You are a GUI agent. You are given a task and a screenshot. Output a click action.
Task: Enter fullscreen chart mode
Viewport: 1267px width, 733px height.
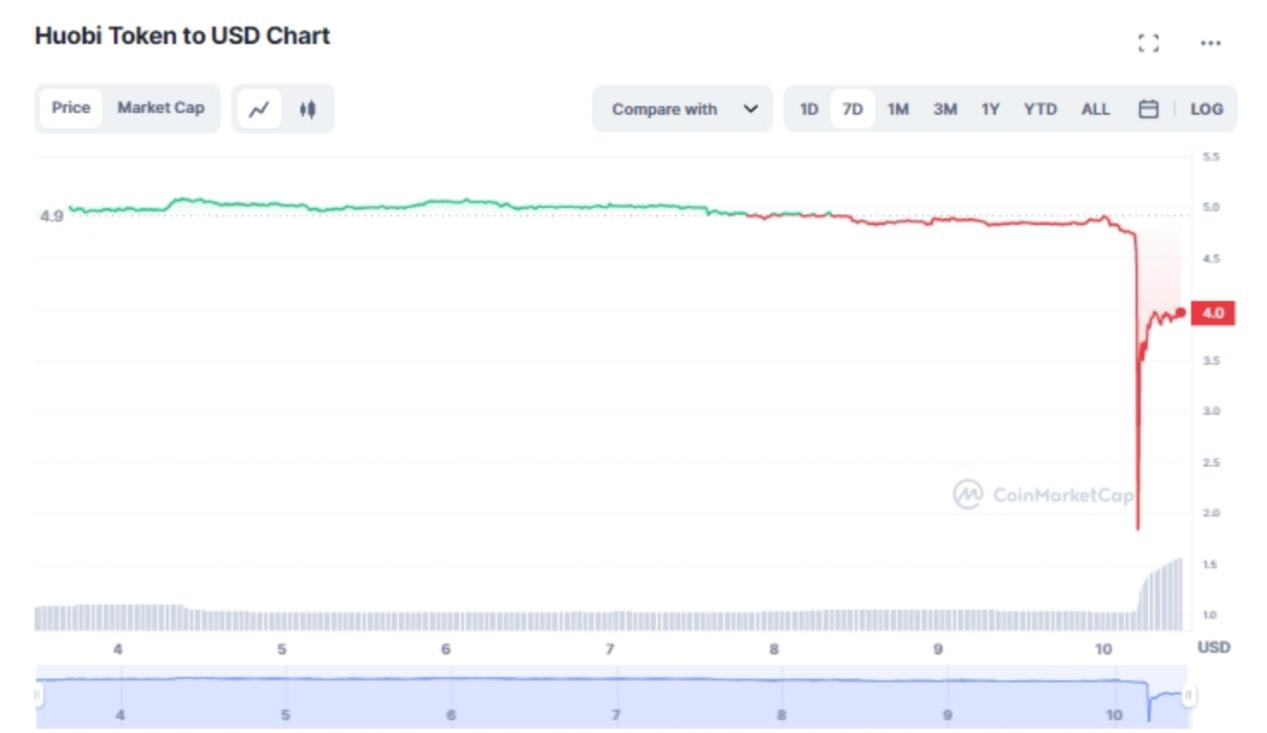pos(1148,43)
